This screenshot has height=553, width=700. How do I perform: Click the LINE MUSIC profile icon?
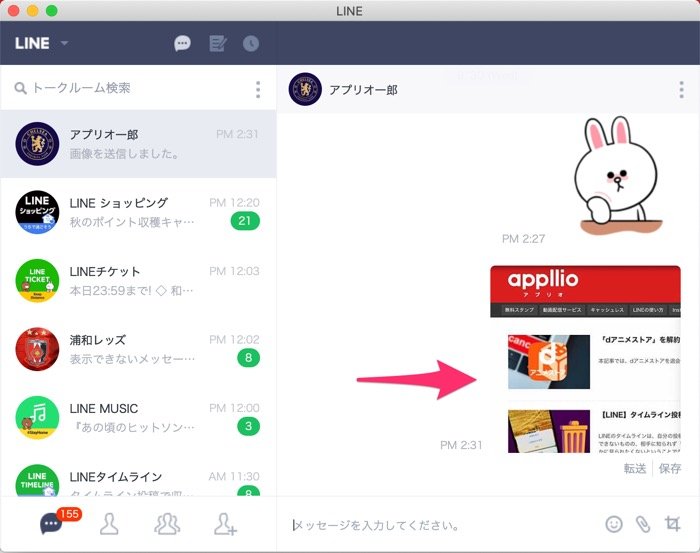(38, 417)
